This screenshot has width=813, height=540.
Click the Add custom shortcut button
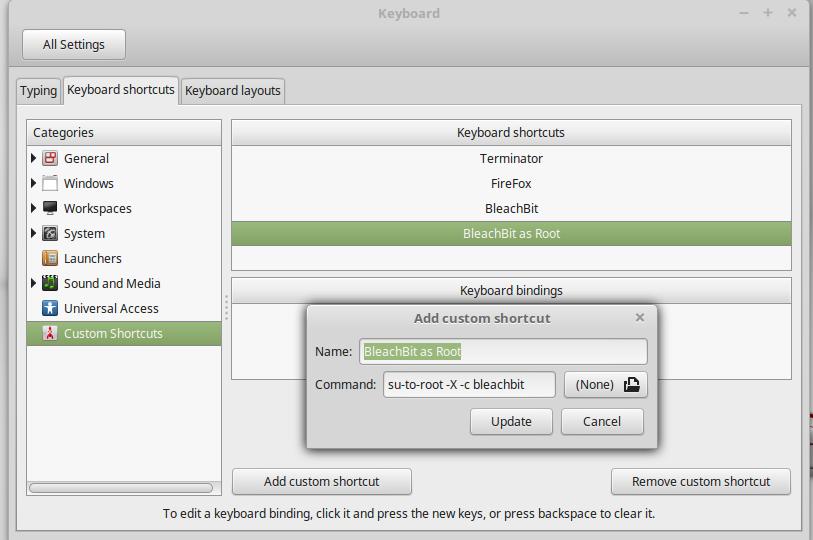[321, 481]
